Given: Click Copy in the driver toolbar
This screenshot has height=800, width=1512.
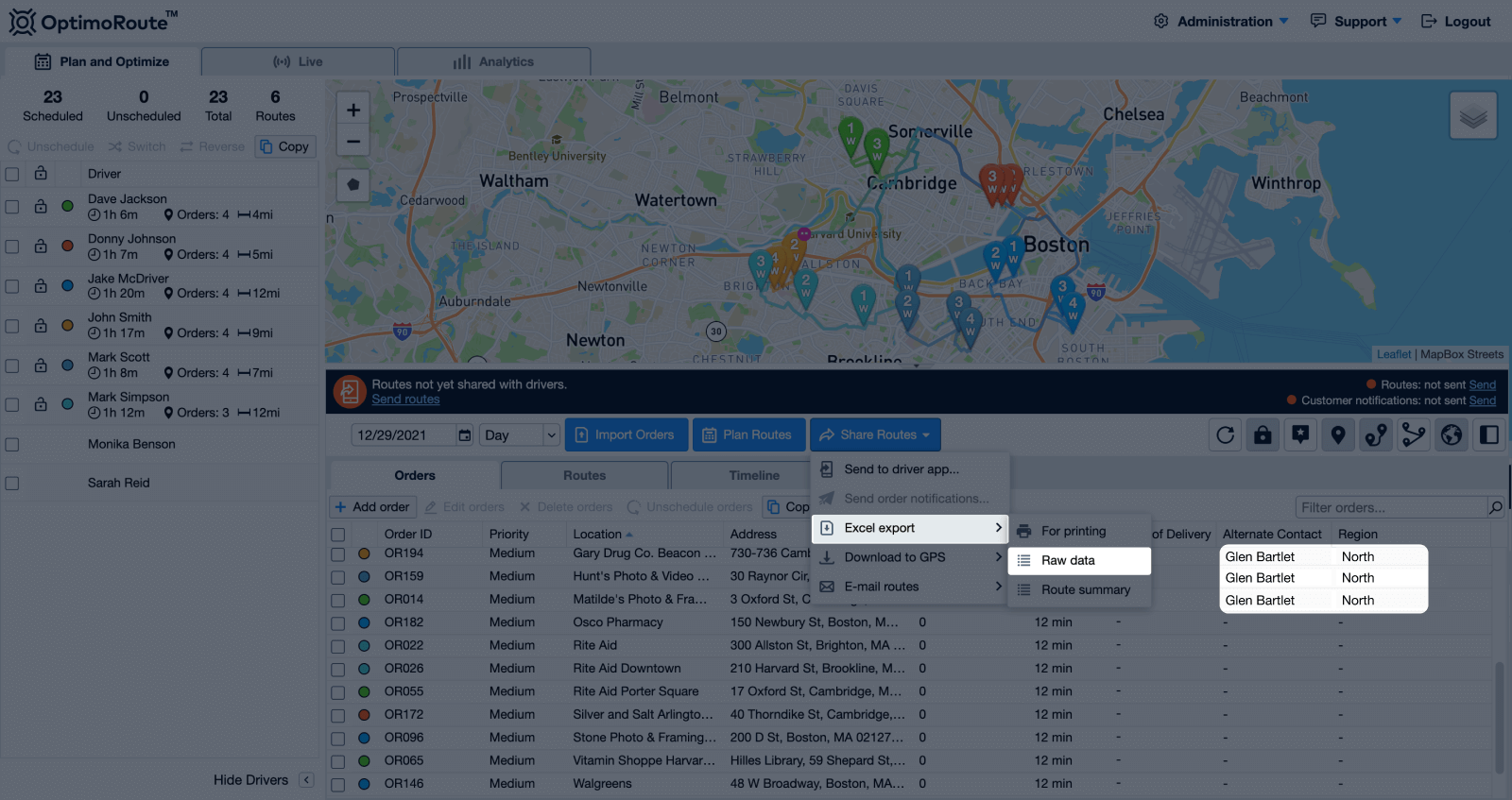Looking at the screenshot, I should tap(285, 146).
